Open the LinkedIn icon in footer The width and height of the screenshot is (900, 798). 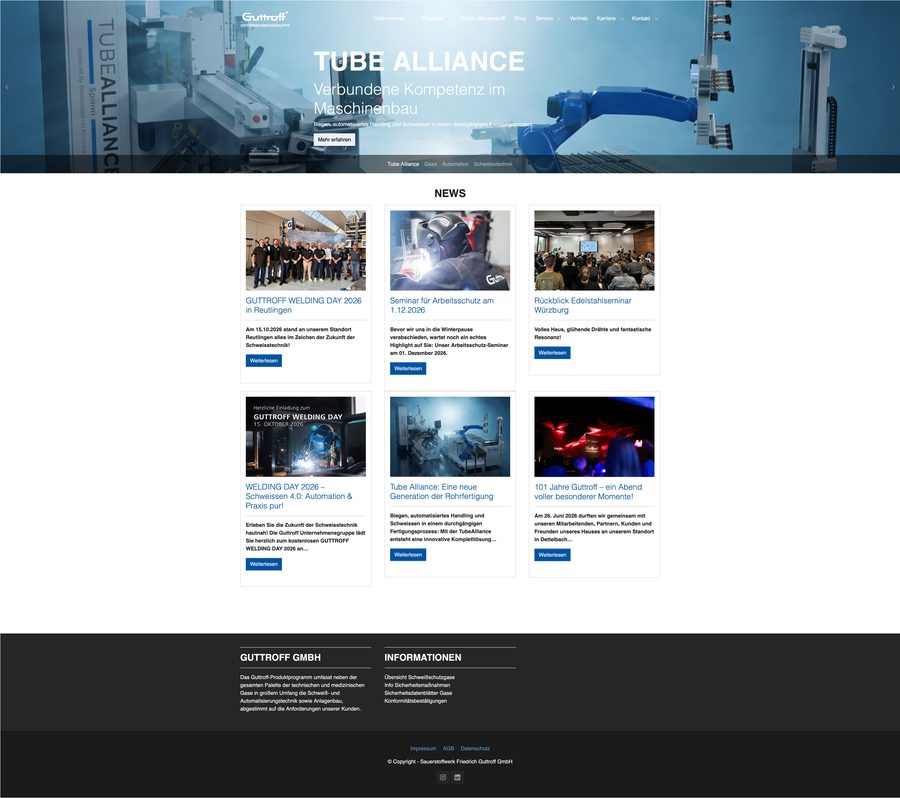coord(457,777)
